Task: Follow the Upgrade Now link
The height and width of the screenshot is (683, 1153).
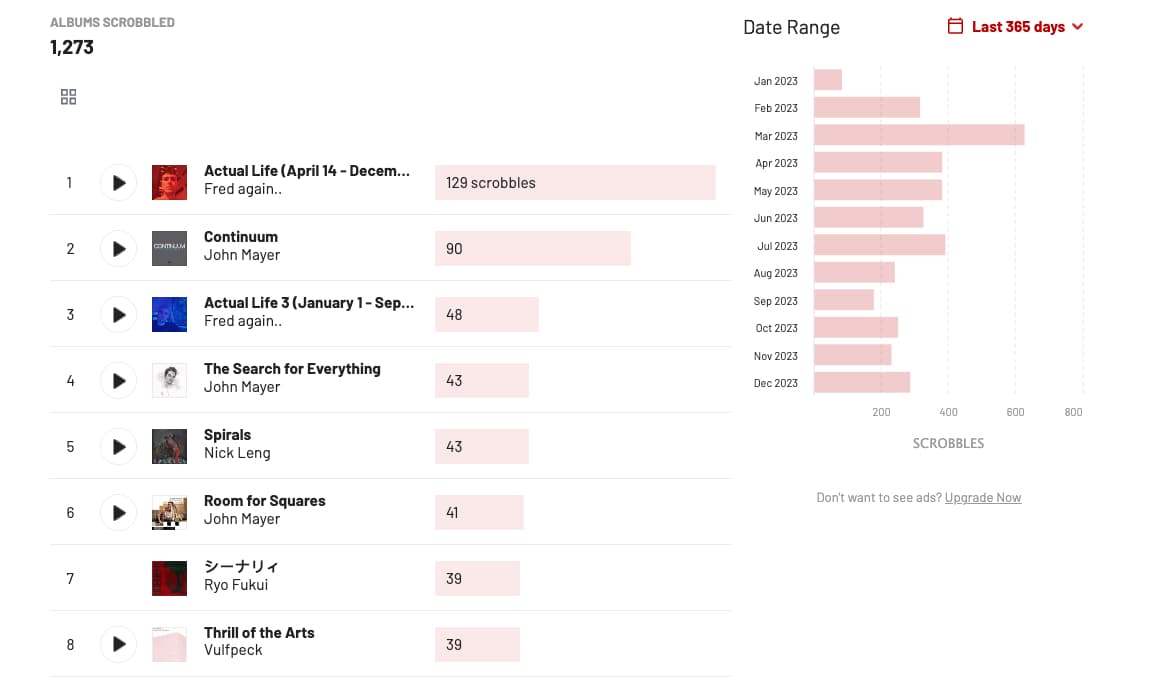Action: 983,497
